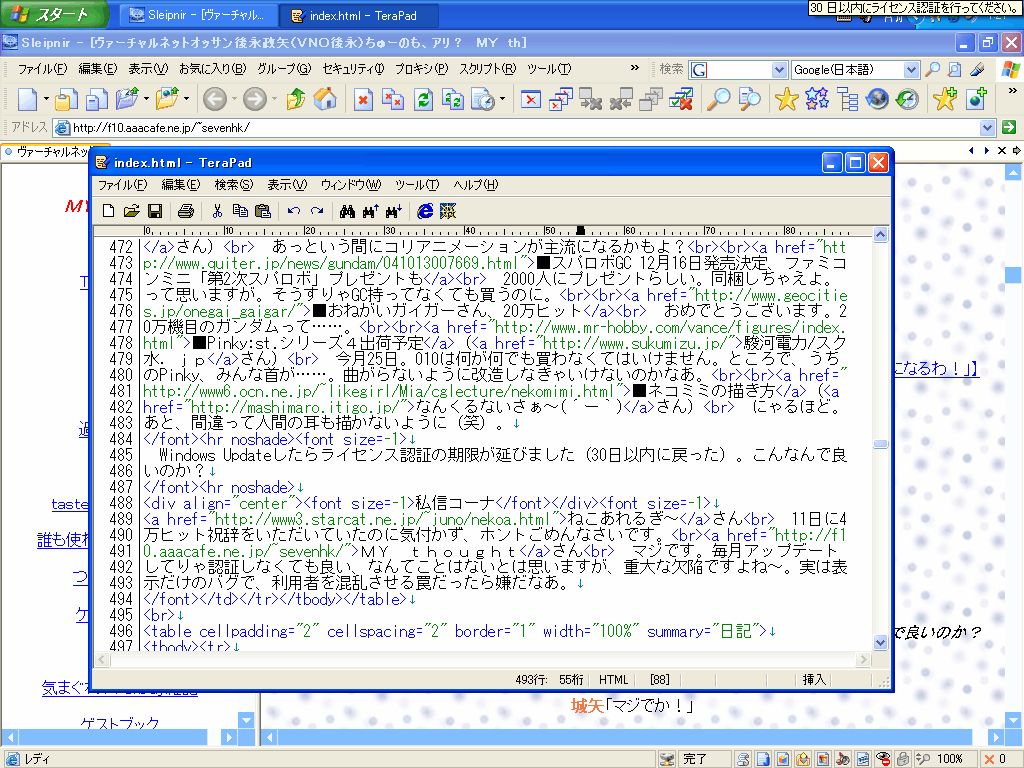Select the Cut scissors icon in TeraPad

pyautogui.click(x=216, y=211)
